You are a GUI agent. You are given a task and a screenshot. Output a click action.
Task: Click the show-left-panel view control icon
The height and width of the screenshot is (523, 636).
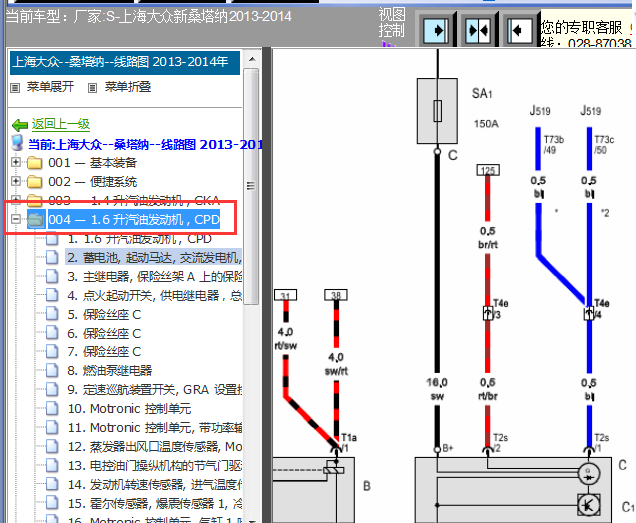click(x=520, y=30)
